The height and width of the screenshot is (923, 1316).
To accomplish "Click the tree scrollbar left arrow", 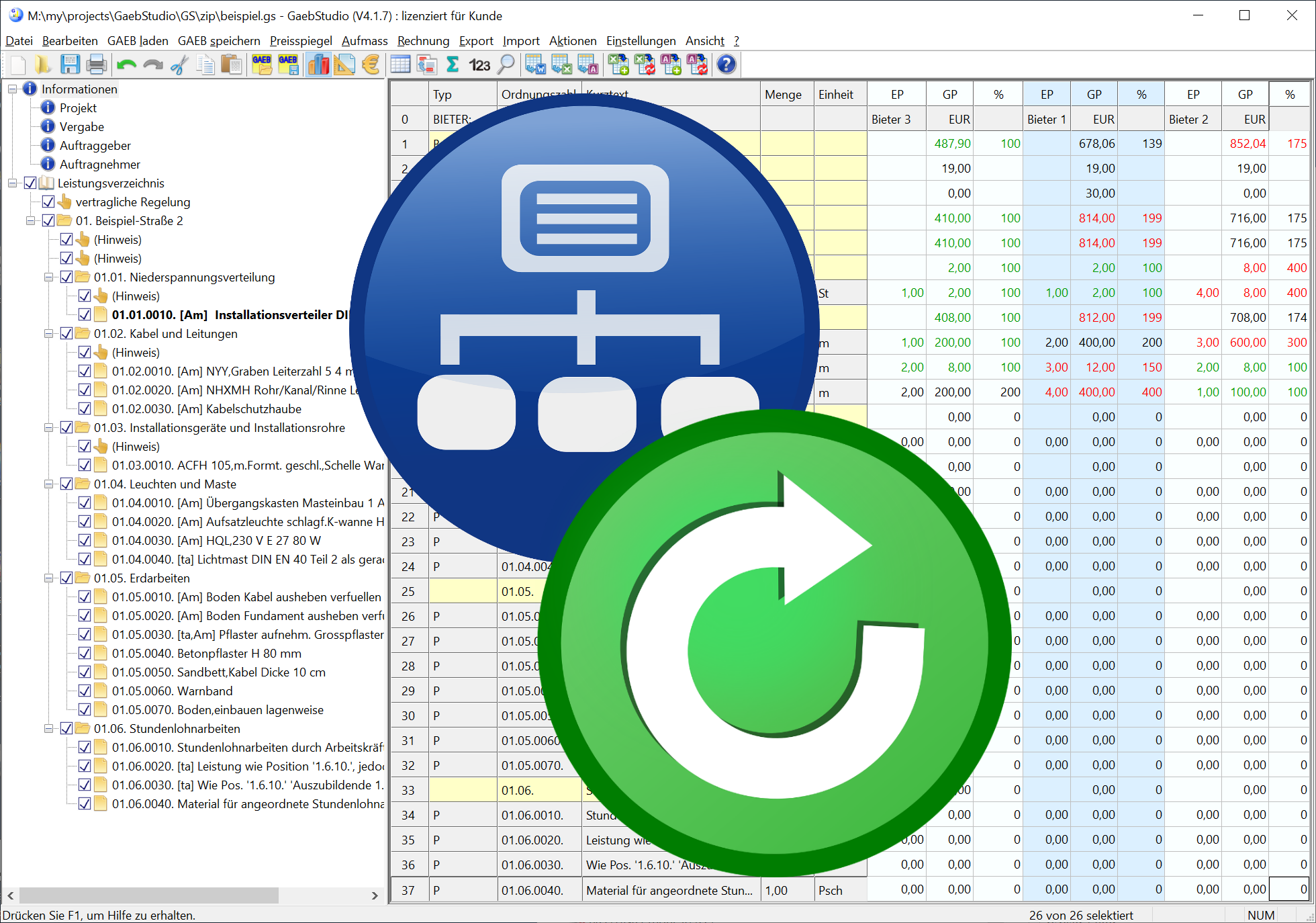I will (x=11, y=895).
